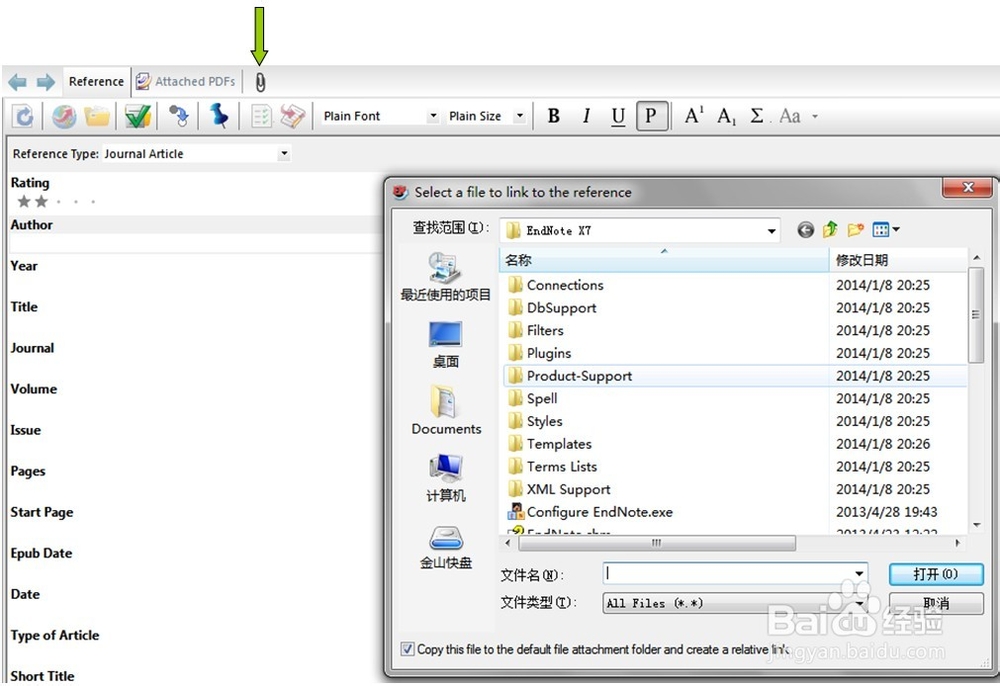Expand the Reference Type dropdown

(284, 154)
